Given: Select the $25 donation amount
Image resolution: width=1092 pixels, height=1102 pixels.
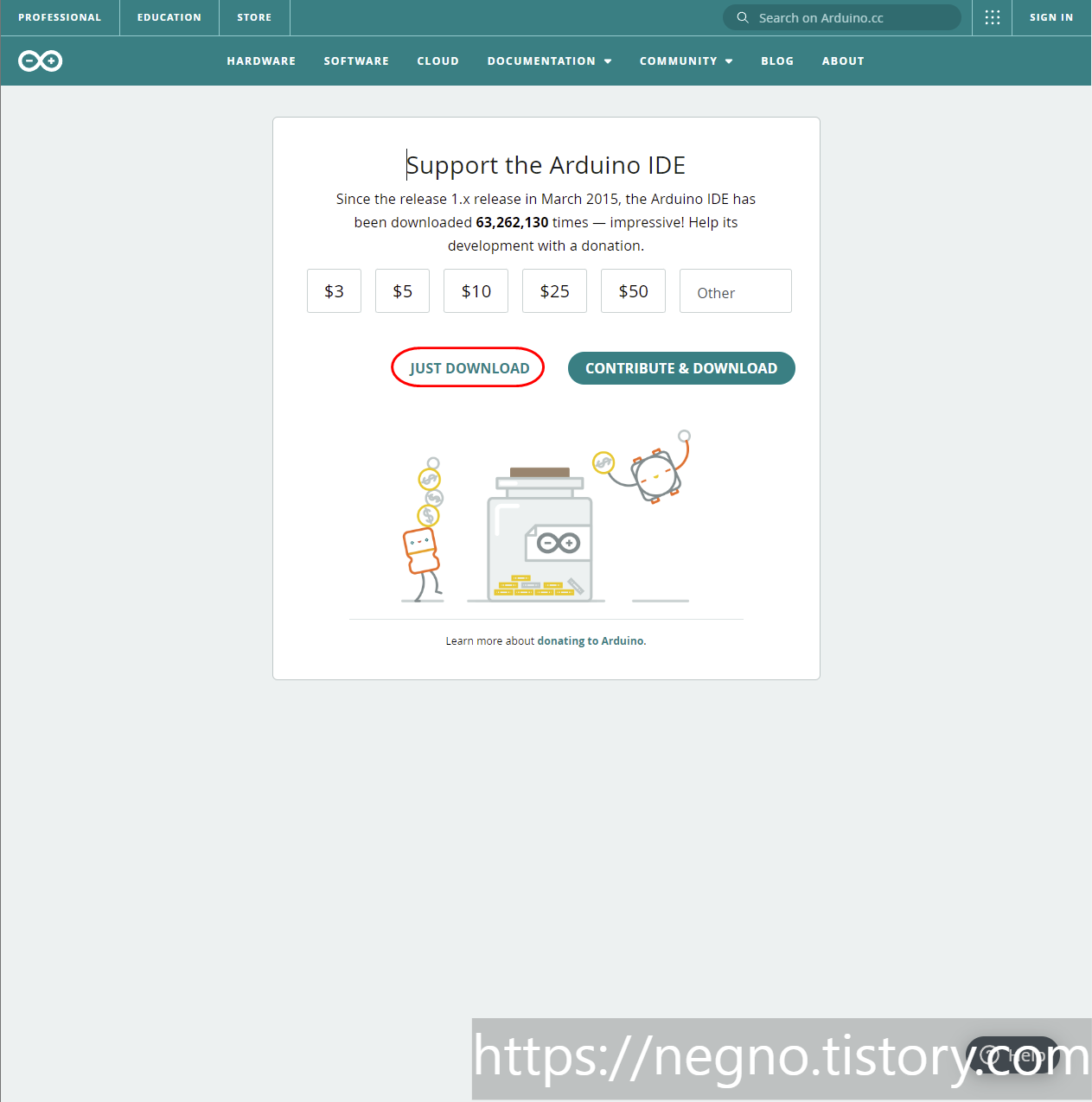Looking at the screenshot, I should (554, 291).
